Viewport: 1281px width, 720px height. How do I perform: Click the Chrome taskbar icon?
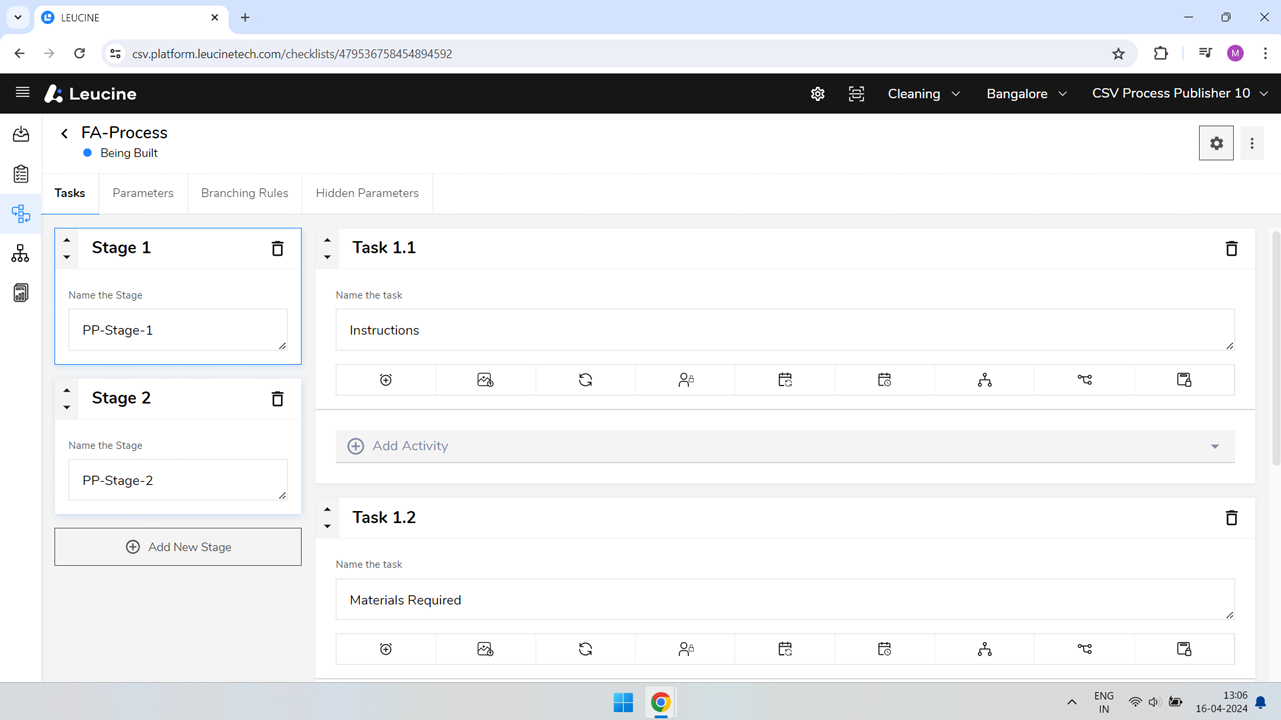tap(661, 703)
